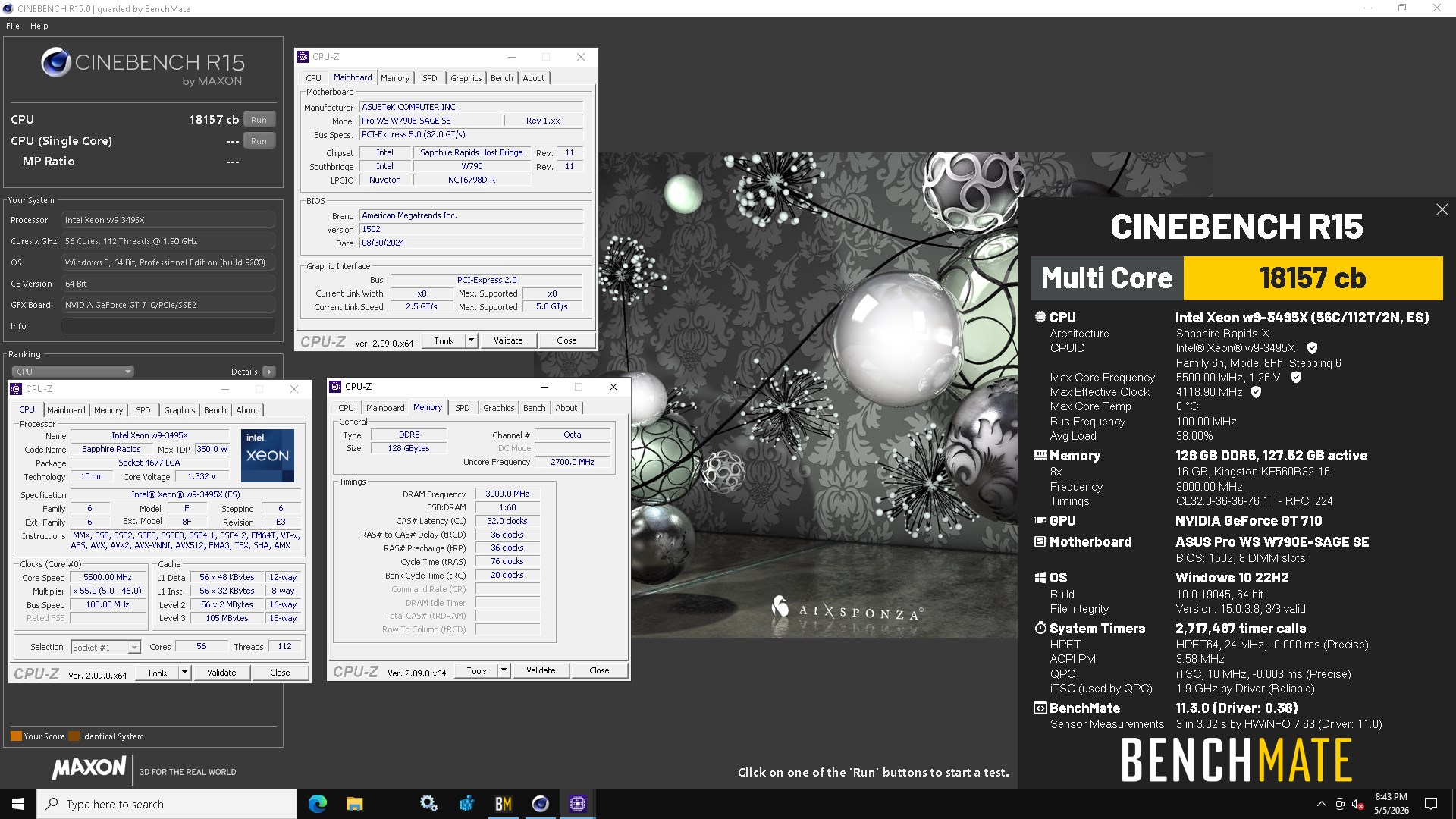1456x819 pixels.
Task: Close the BenchMate result panel with X
Action: [1442, 209]
